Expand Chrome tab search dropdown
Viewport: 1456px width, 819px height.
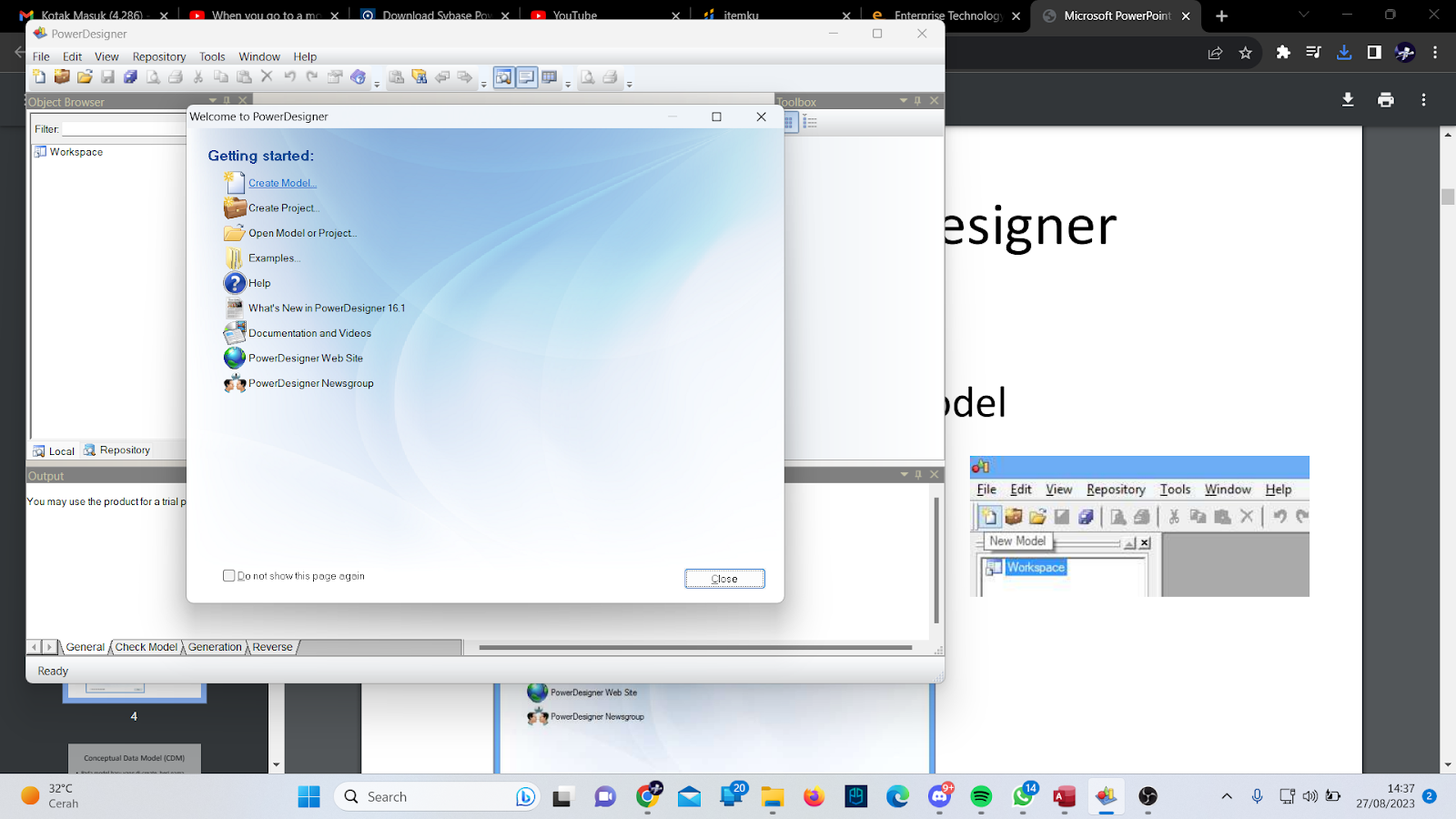click(1303, 15)
